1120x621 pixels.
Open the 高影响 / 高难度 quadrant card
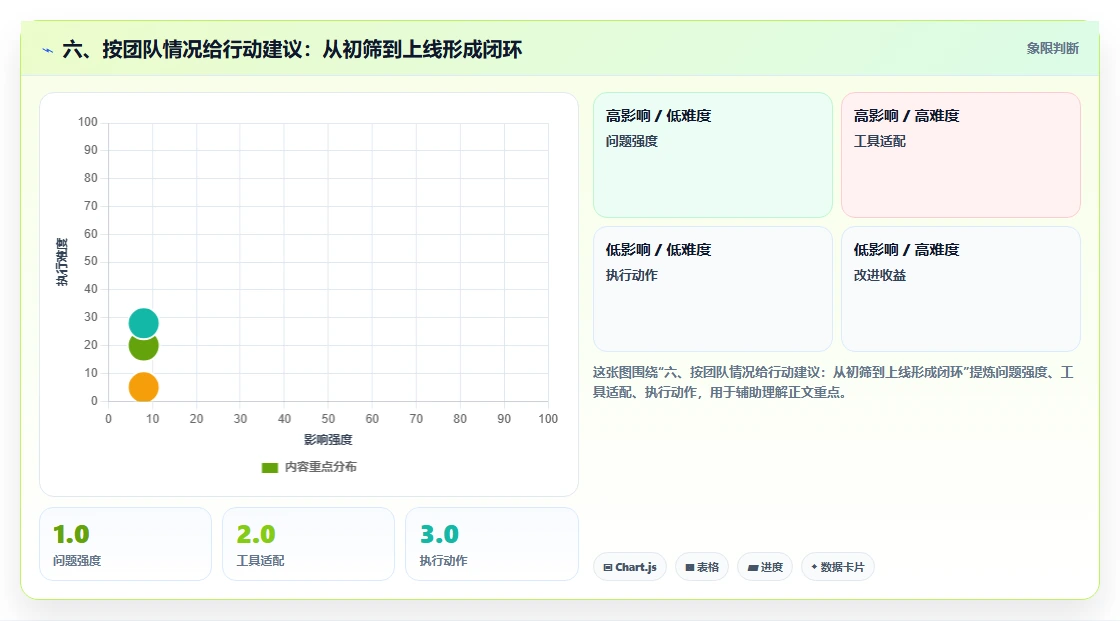pyautogui.click(x=960, y=154)
